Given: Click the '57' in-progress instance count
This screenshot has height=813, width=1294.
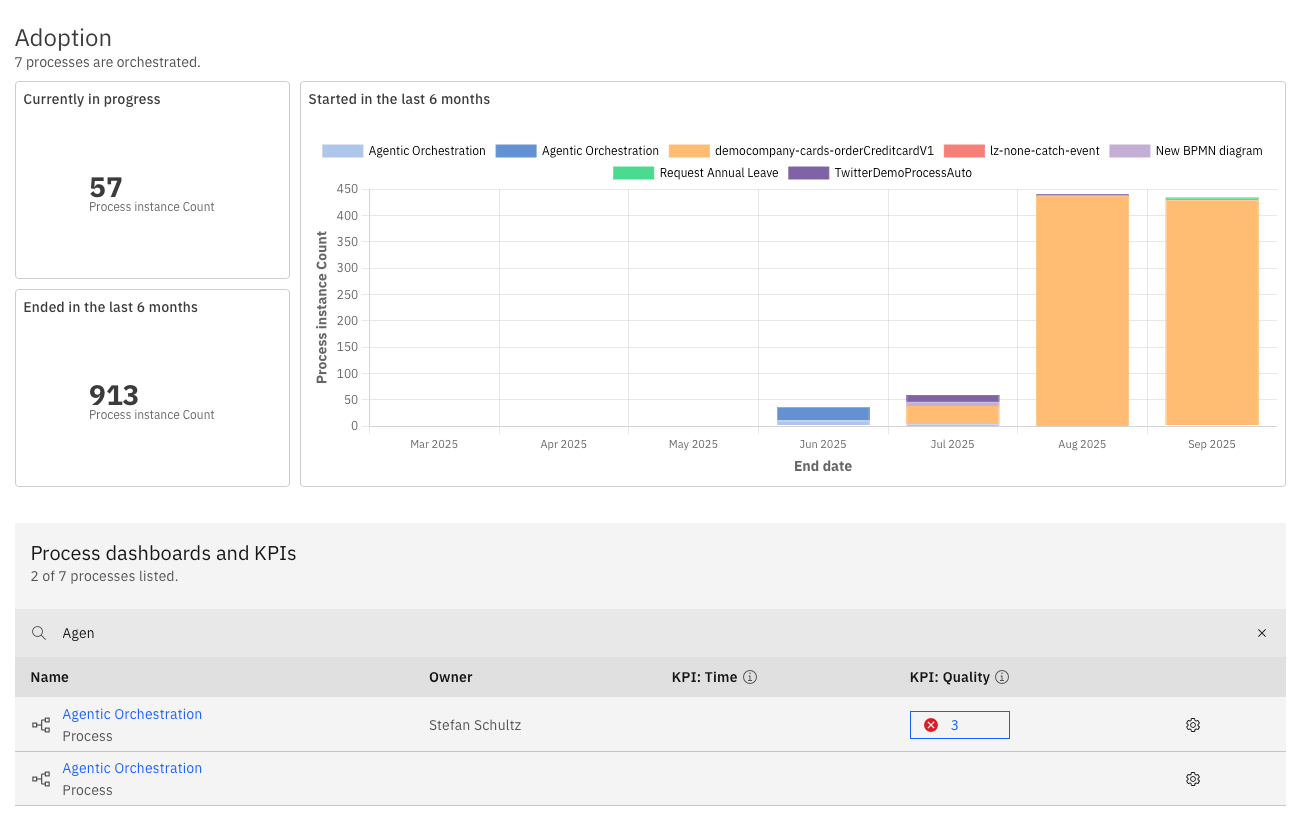Looking at the screenshot, I should 106,187.
